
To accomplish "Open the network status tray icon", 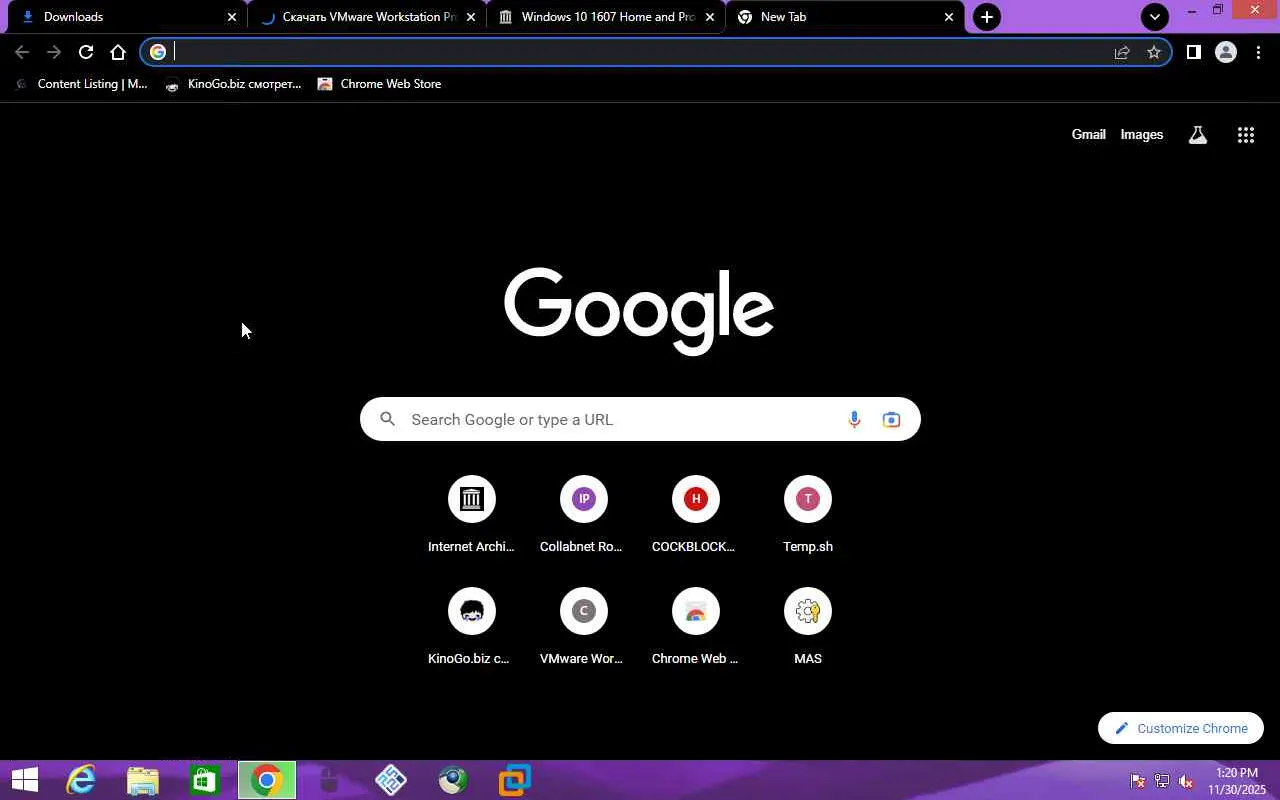I will (1162, 781).
